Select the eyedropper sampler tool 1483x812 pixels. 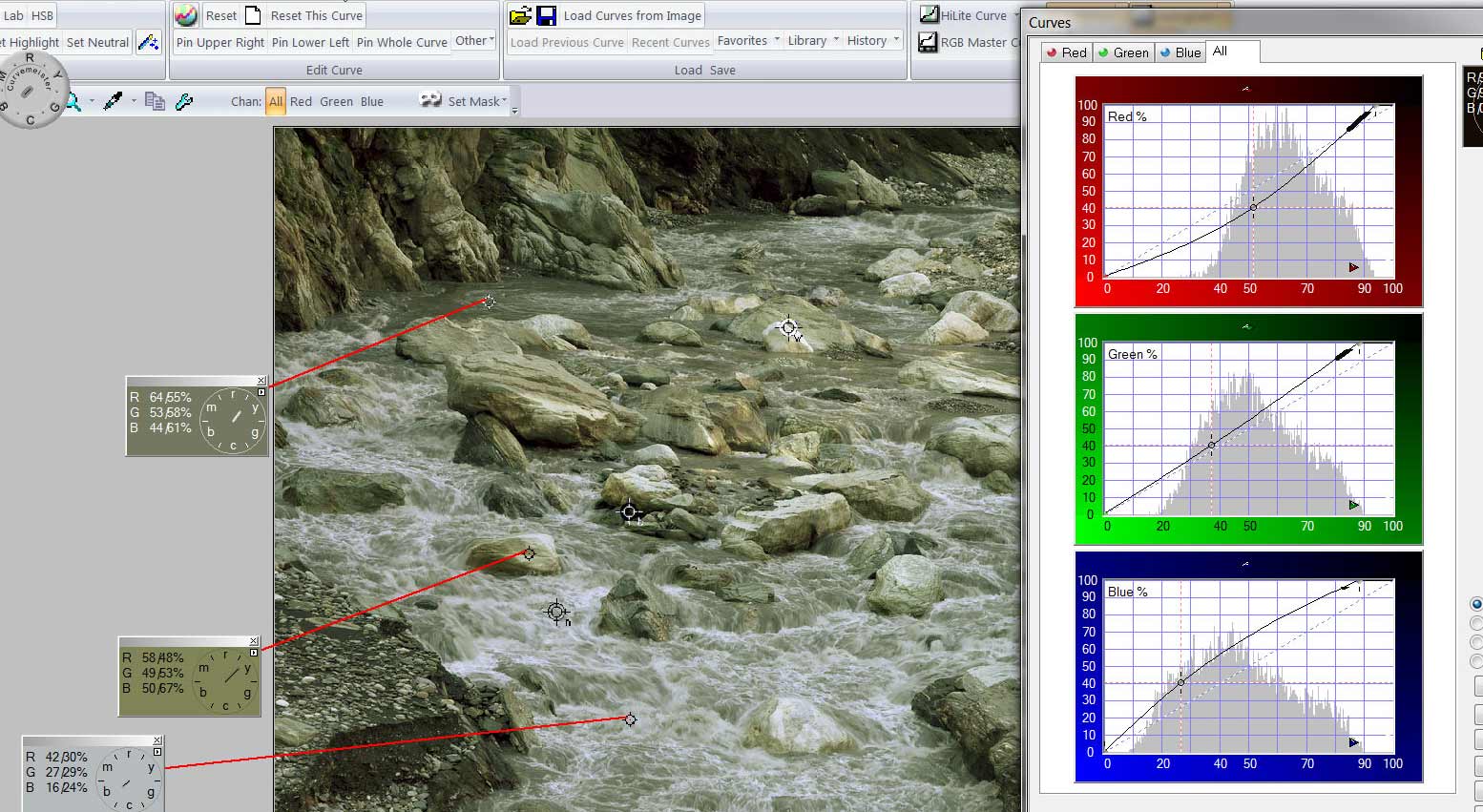[114, 100]
